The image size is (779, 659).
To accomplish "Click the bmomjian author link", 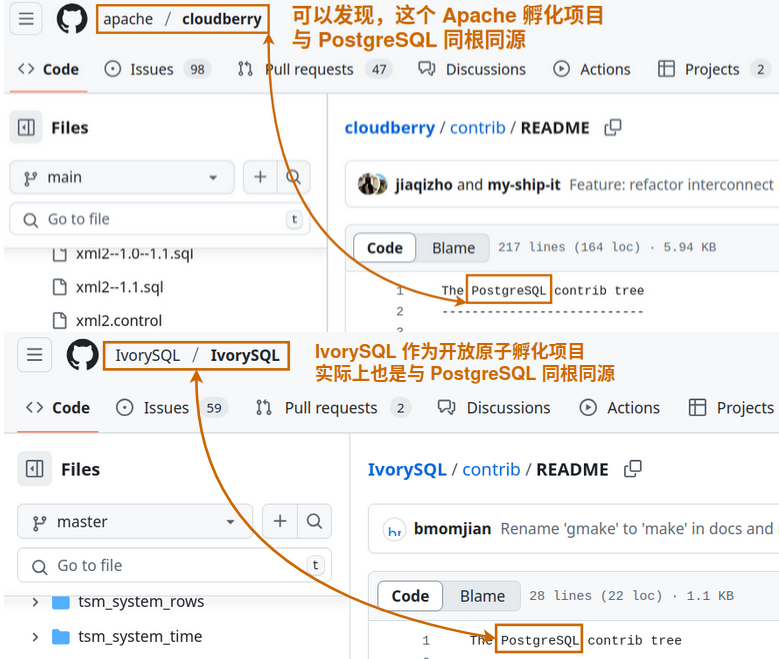I will point(452,528).
